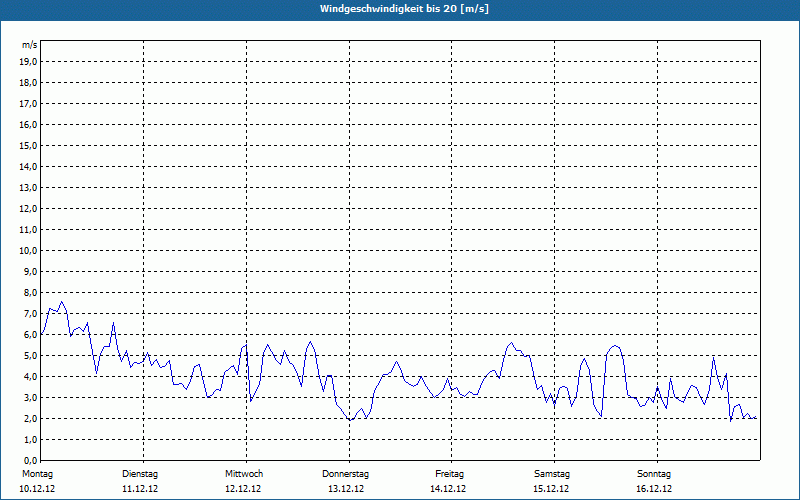Select the Montag day label

[x=37, y=474]
